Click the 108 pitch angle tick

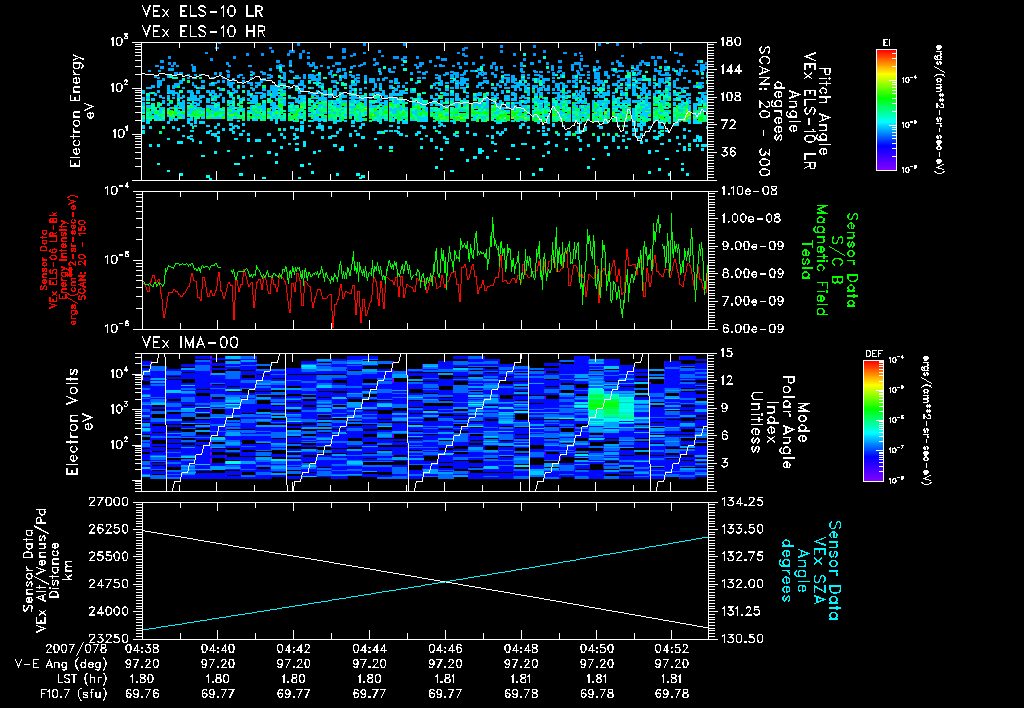click(730, 97)
